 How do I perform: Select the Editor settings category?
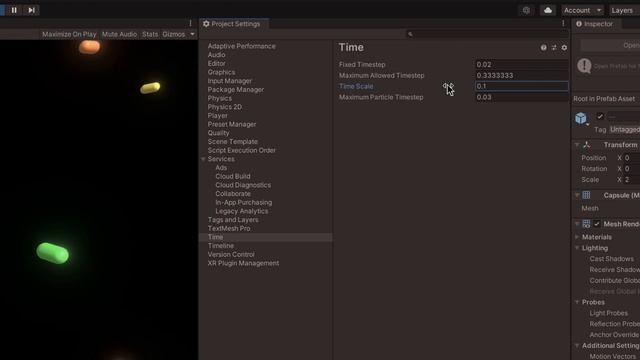pyautogui.click(x=216, y=64)
